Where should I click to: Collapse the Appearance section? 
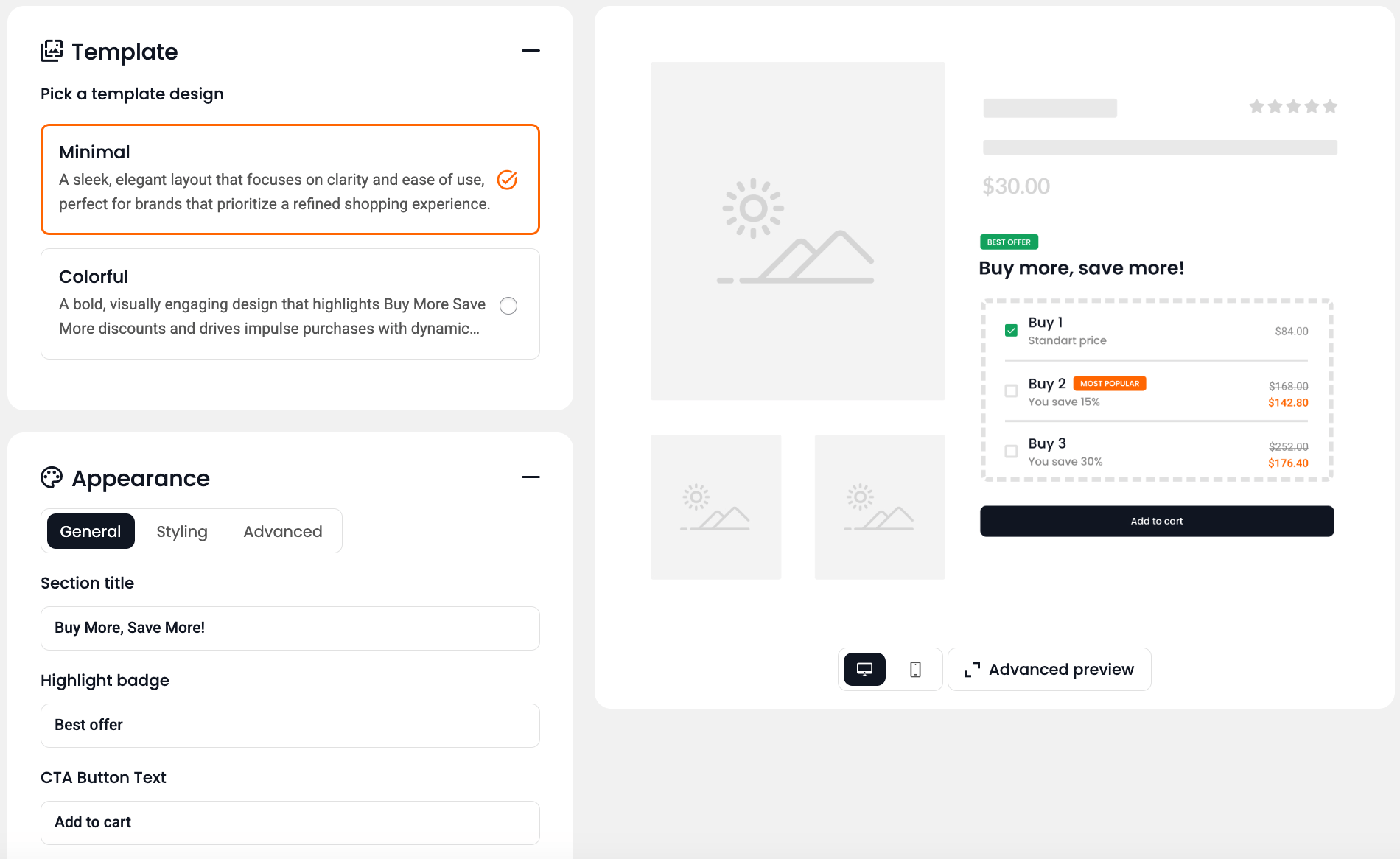pos(531,477)
